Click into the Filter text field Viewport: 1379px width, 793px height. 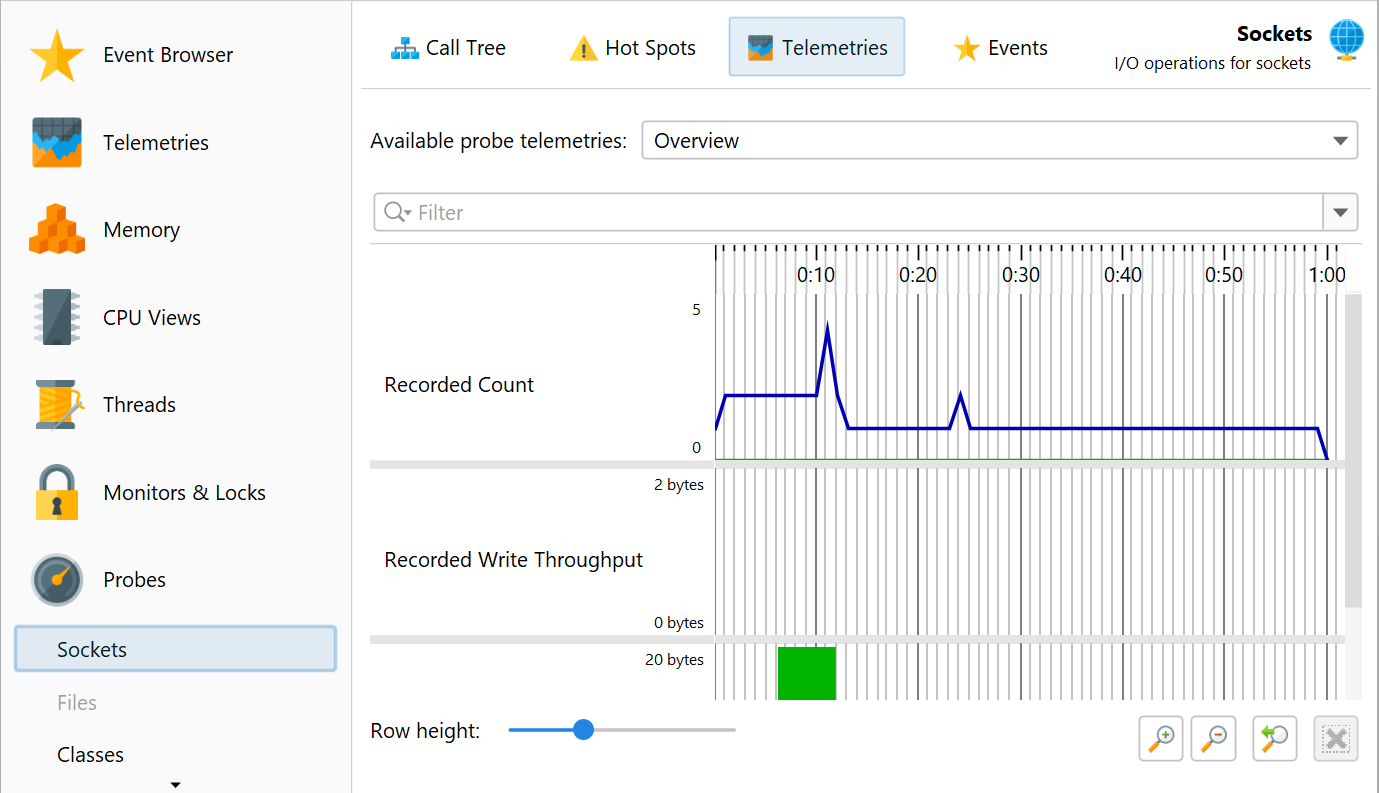click(x=860, y=213)
